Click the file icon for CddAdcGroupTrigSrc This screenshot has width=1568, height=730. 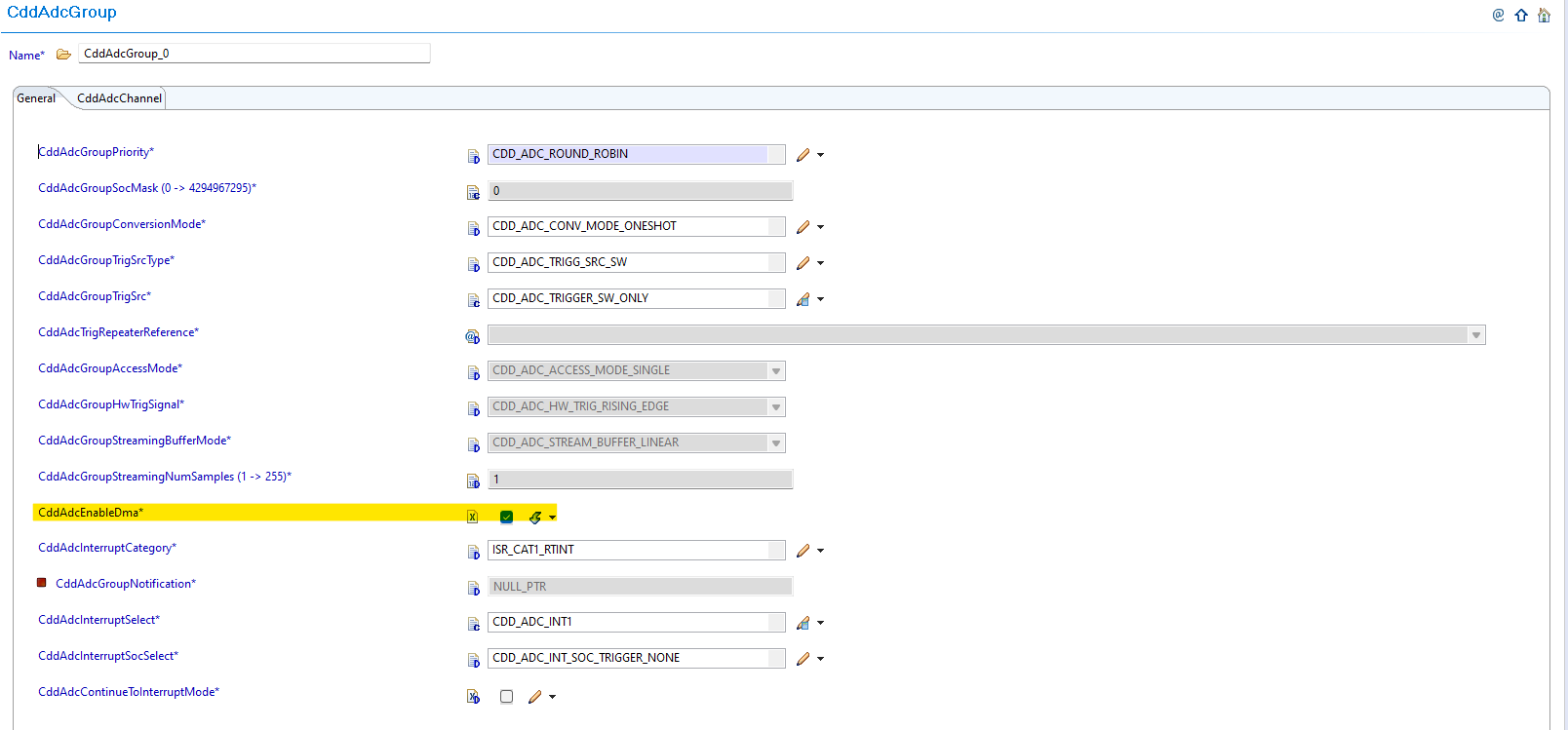[473, 300]
